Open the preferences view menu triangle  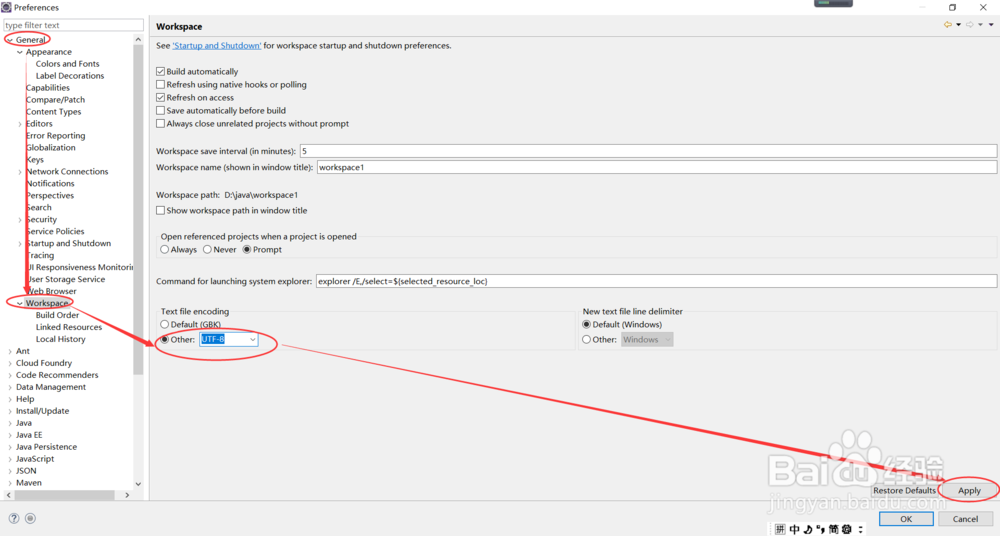991,25
